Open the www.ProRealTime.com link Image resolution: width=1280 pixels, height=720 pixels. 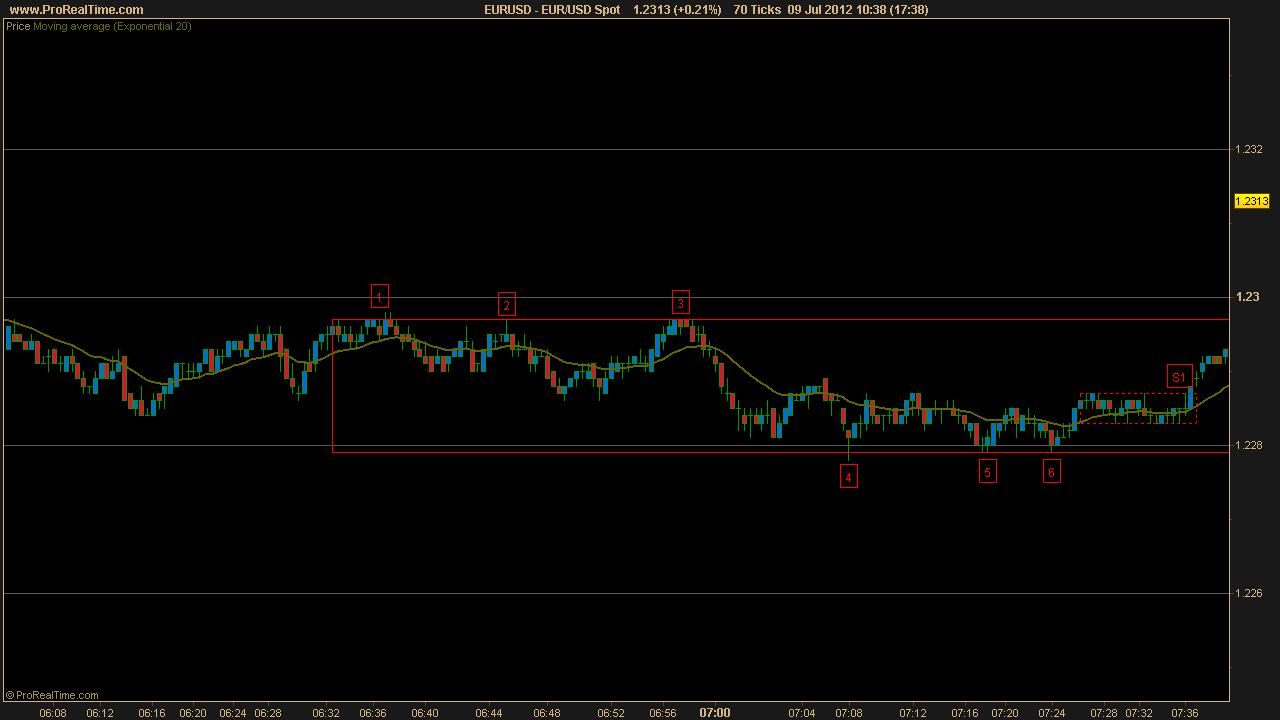(76, 10)
